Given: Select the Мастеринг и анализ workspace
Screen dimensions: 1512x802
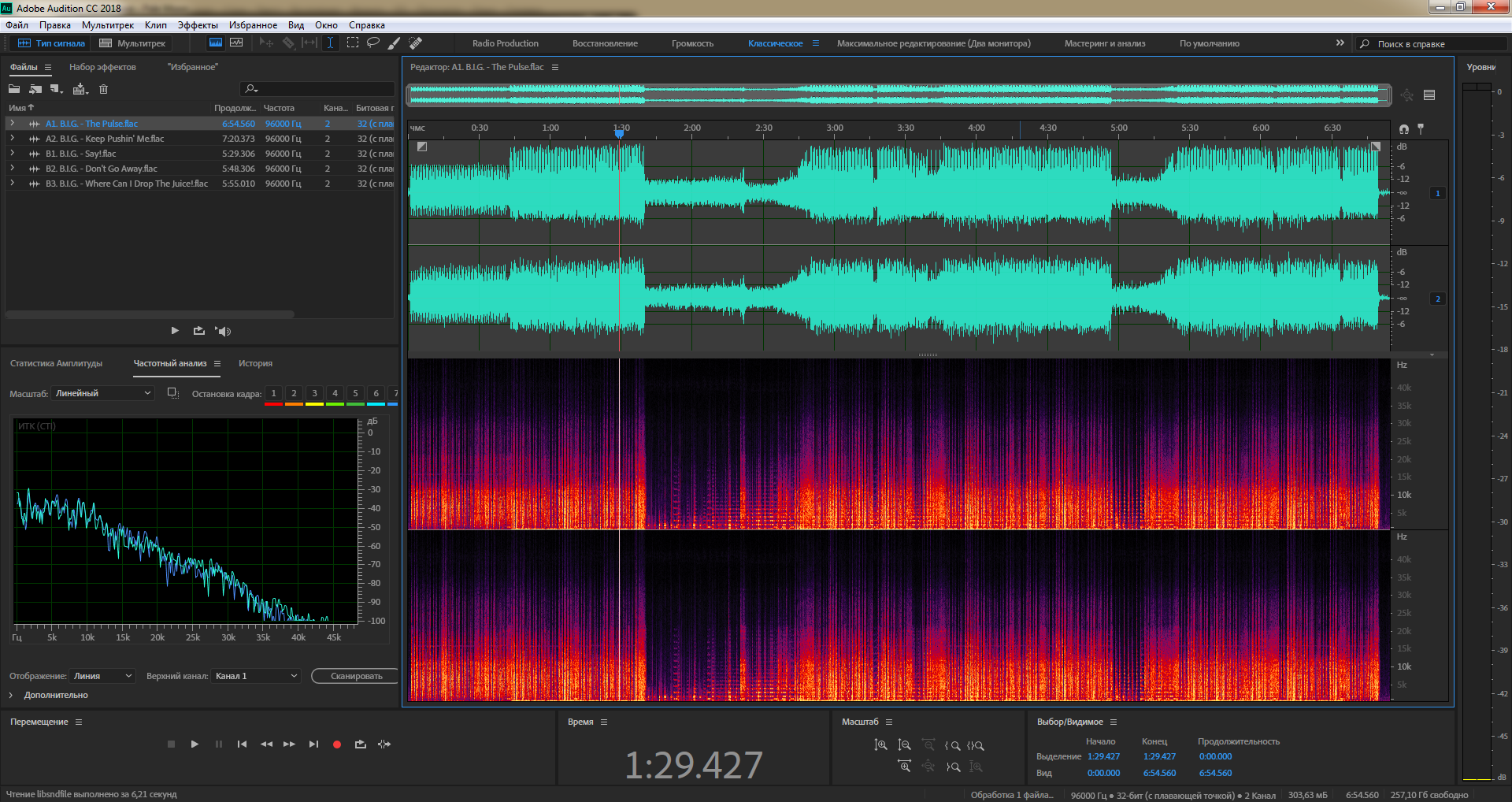Looking at the screenshot, I should (1105, 43).
